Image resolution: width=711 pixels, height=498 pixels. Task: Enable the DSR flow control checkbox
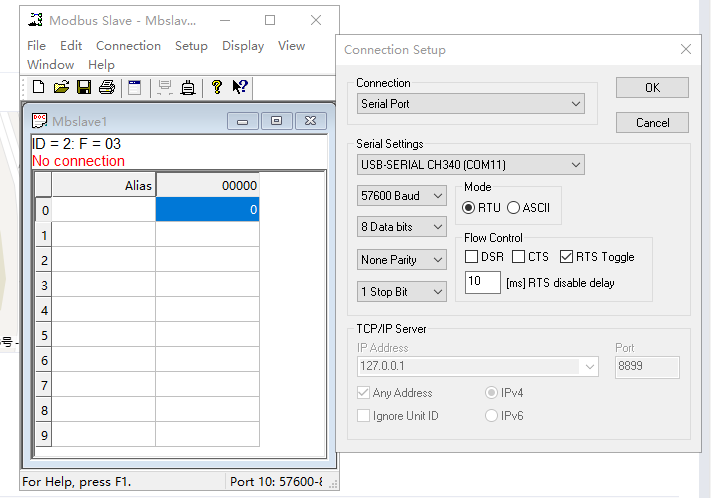pyautogui.click(x=472, y=257)
